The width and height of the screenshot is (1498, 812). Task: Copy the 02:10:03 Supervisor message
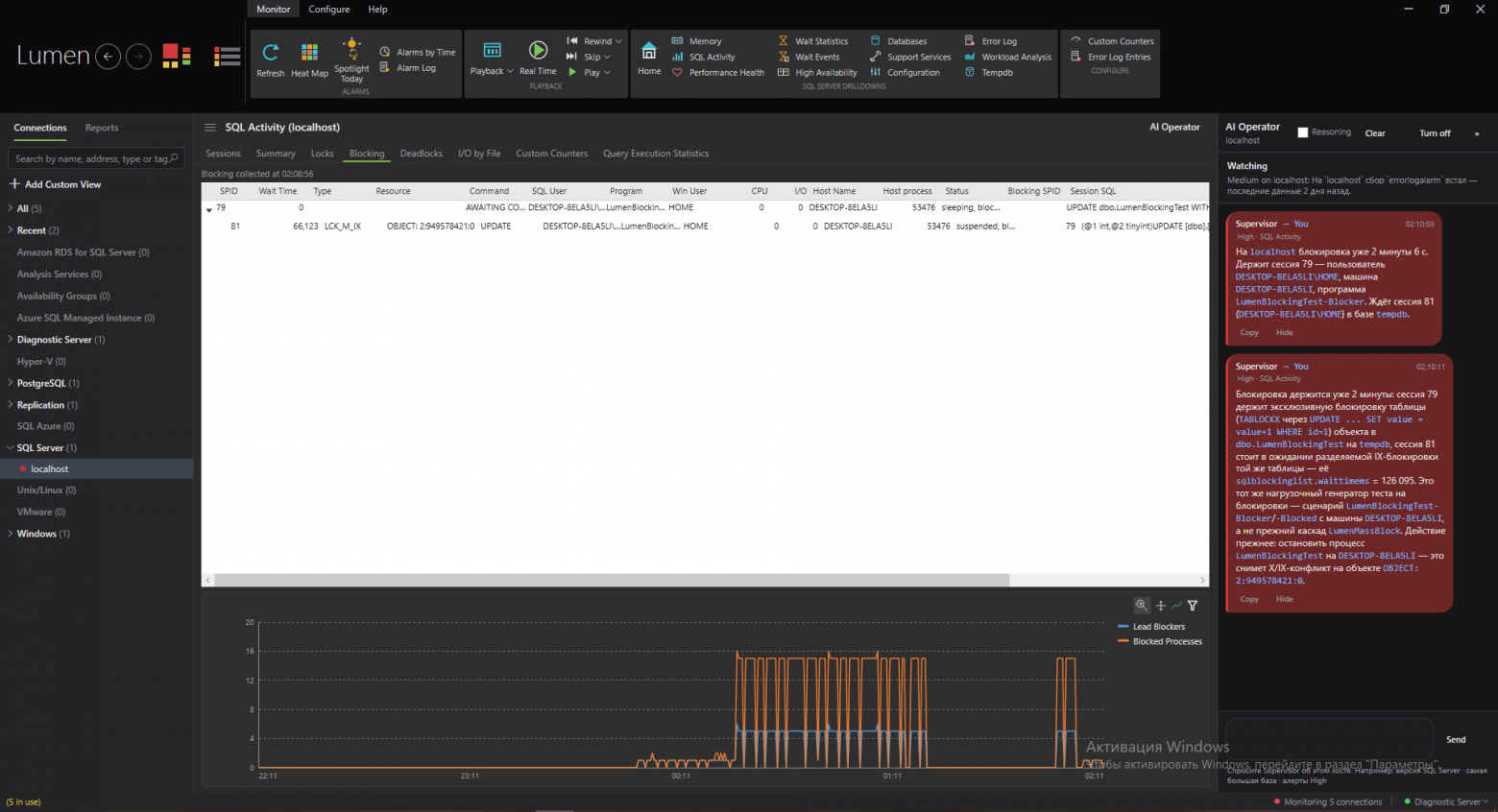point(1249,333)
